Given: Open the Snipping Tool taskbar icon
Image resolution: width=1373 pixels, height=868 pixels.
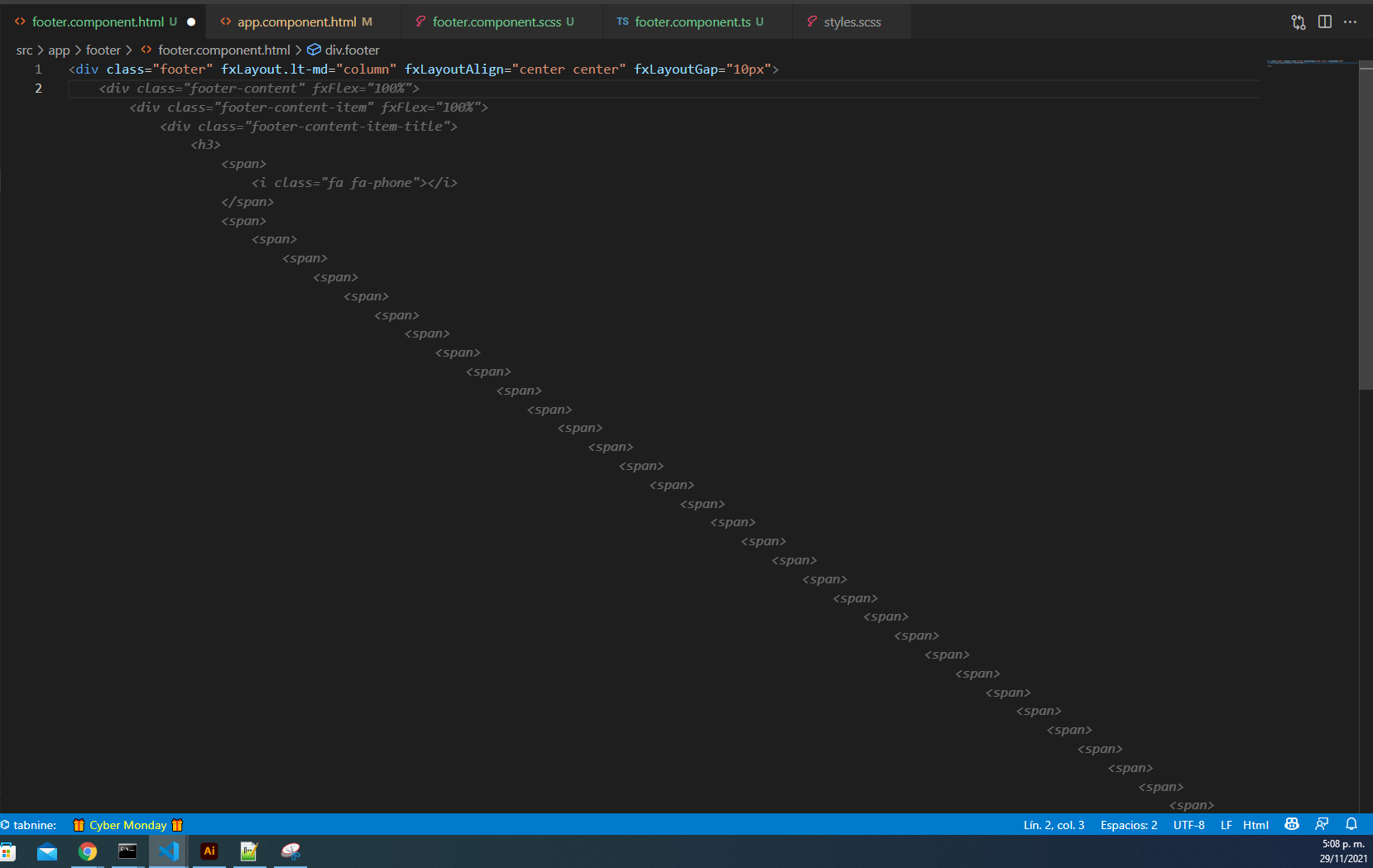Looking at the screenshot, I should coord(290,851).
